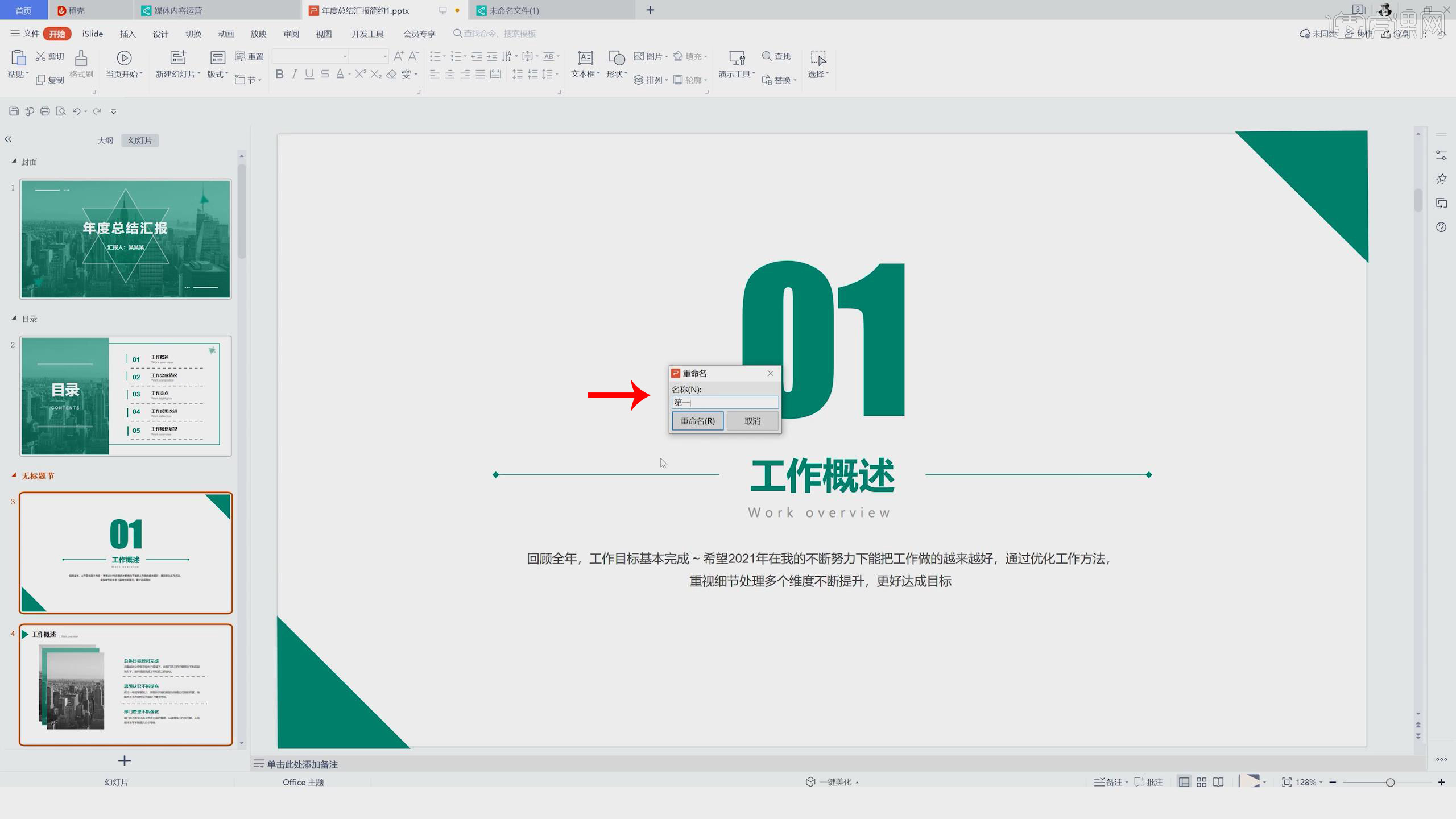Click the 重命名(R) button in the dialog
1456x819 pixels.
697,421
